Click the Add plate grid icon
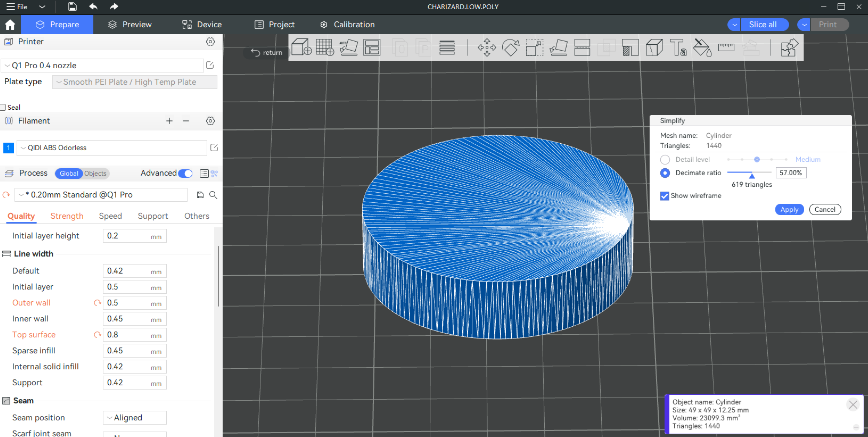The width and height of the screenshot is (868, 437). click(325, 47)
